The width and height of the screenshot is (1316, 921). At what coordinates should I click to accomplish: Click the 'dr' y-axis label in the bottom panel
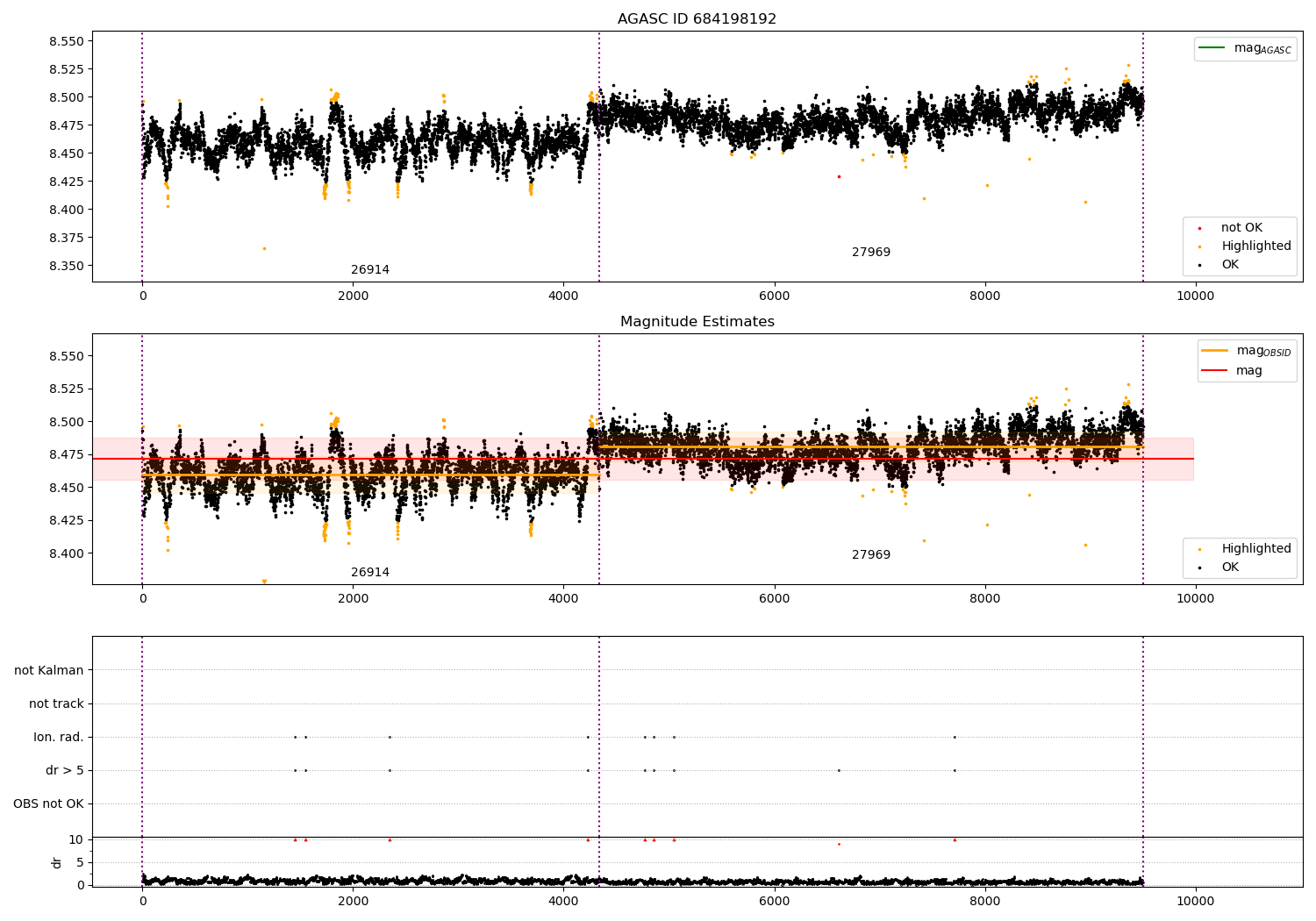[57, 862]
